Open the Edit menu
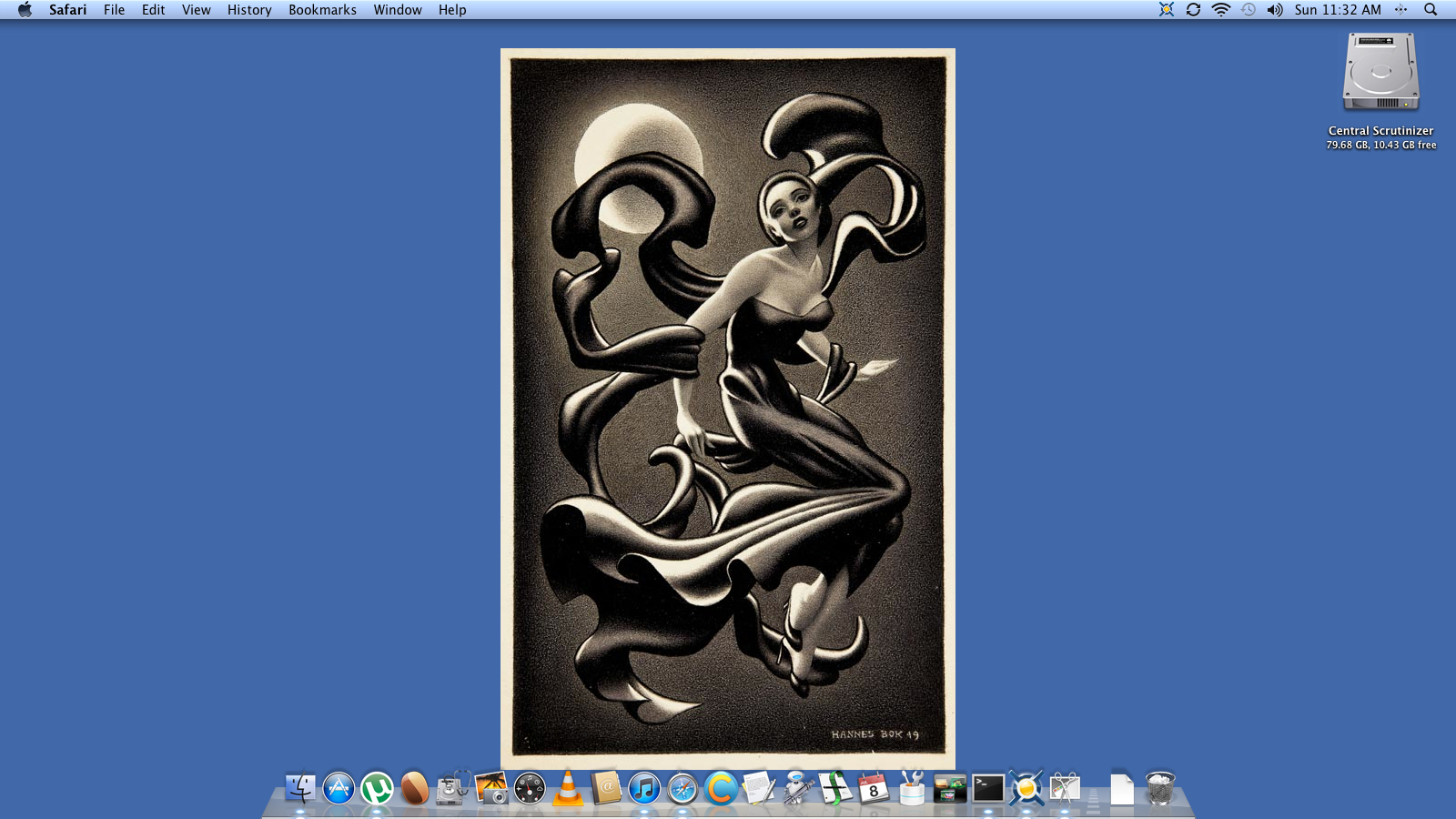1456x819 pixels. point(153,10)
